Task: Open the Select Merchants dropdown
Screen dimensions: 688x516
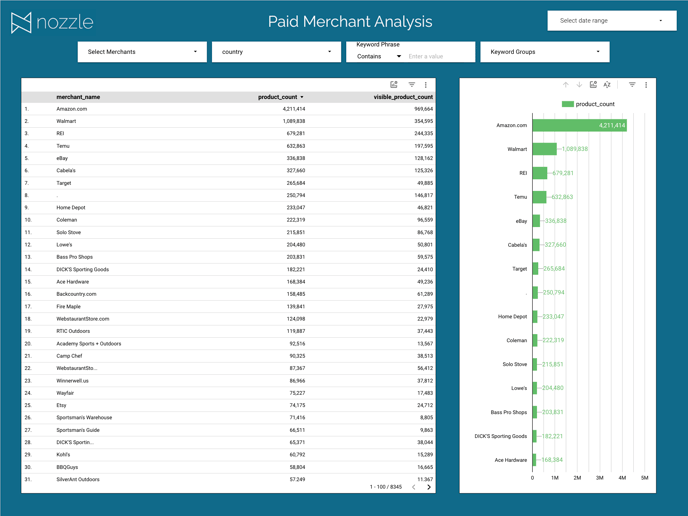Action: coord(142,52)
